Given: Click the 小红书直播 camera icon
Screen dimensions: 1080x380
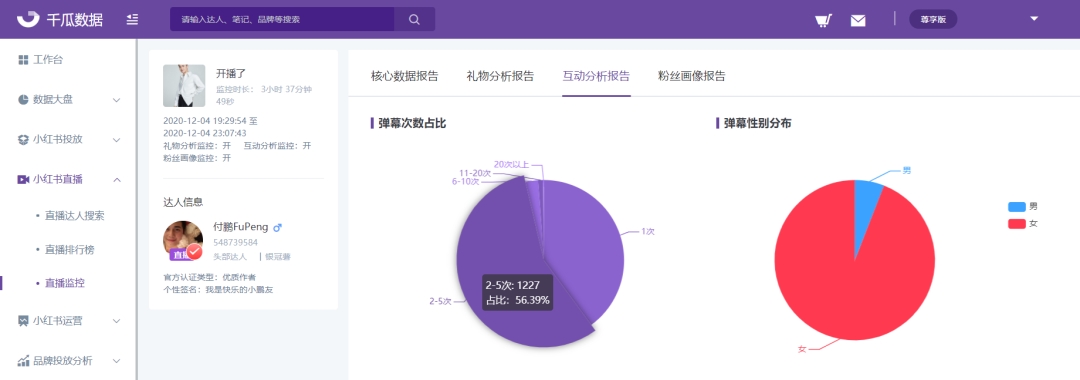Looking at the screenshot, I should click(x=23, y=180).
